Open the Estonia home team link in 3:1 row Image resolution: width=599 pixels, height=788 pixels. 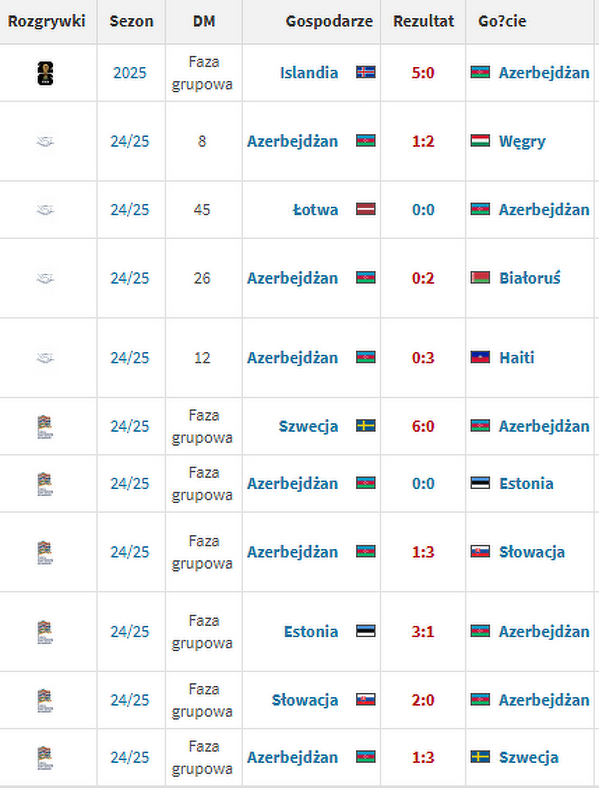tap(311, 632)
